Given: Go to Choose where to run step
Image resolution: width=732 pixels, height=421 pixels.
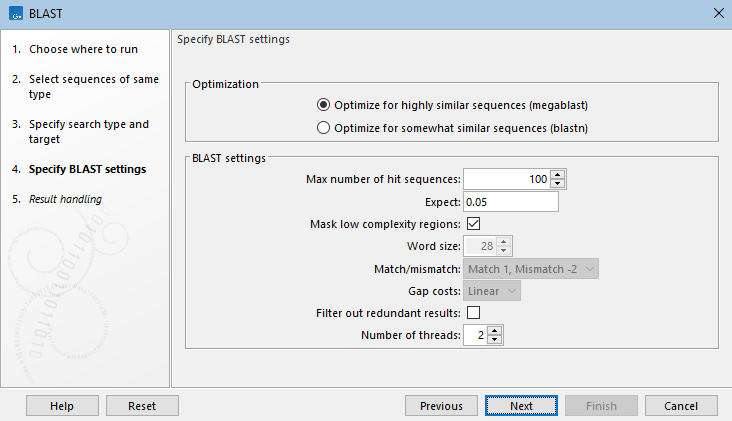Looking at the screenshot, I should (x=83, y=49).
